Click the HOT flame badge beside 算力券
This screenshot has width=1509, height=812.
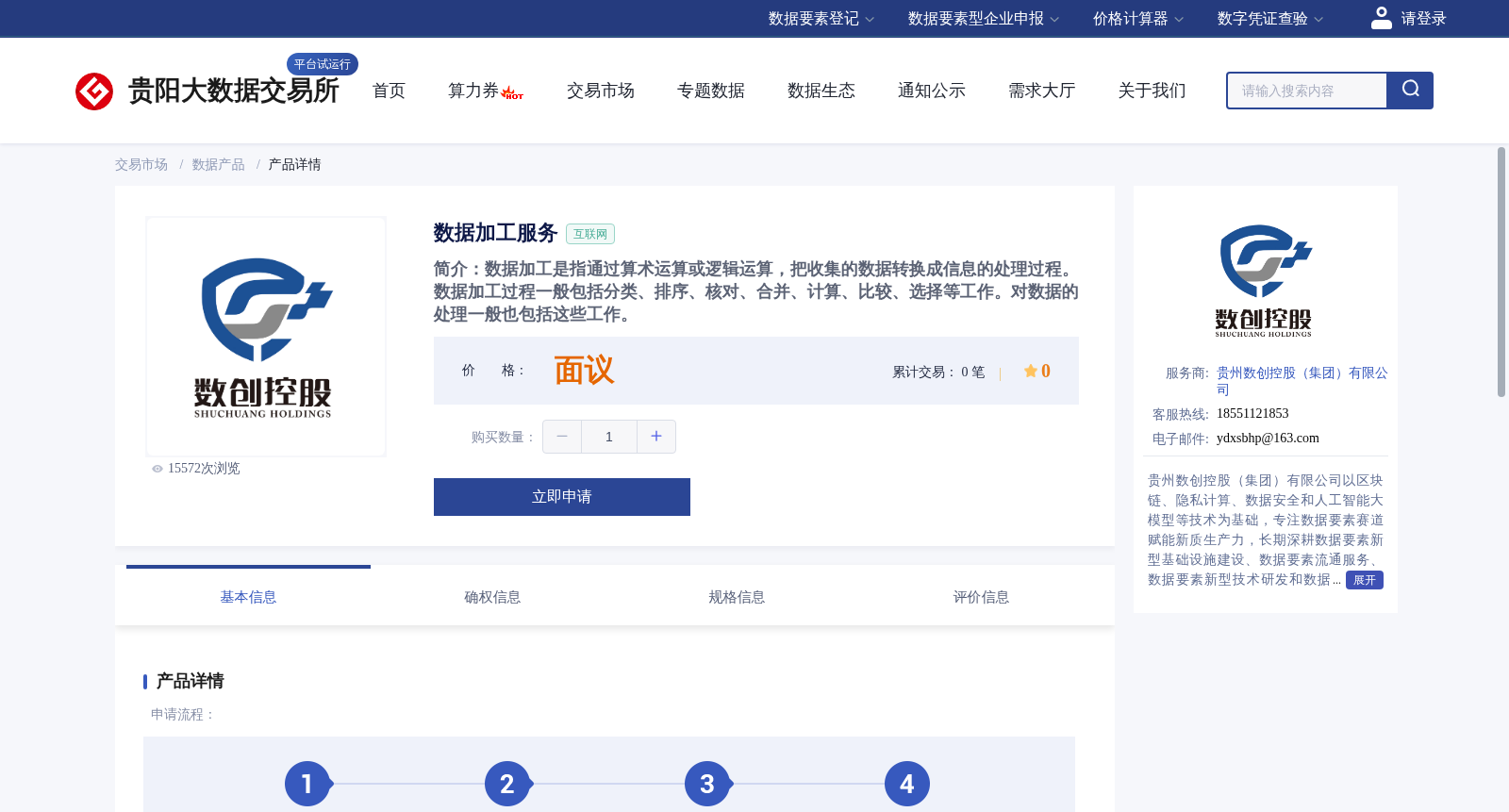512,93
